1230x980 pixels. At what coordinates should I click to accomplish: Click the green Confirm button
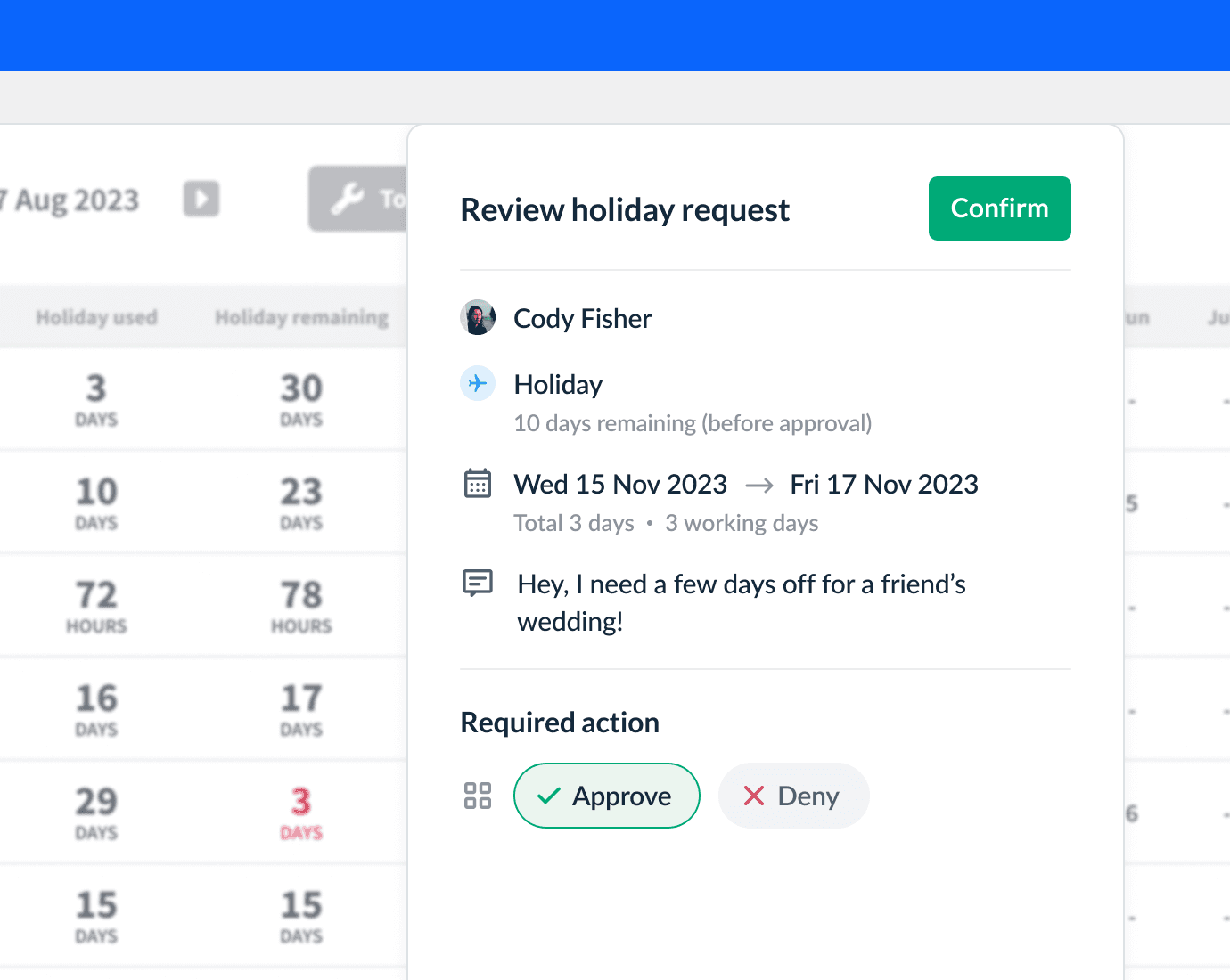click(x=999, y=208)
